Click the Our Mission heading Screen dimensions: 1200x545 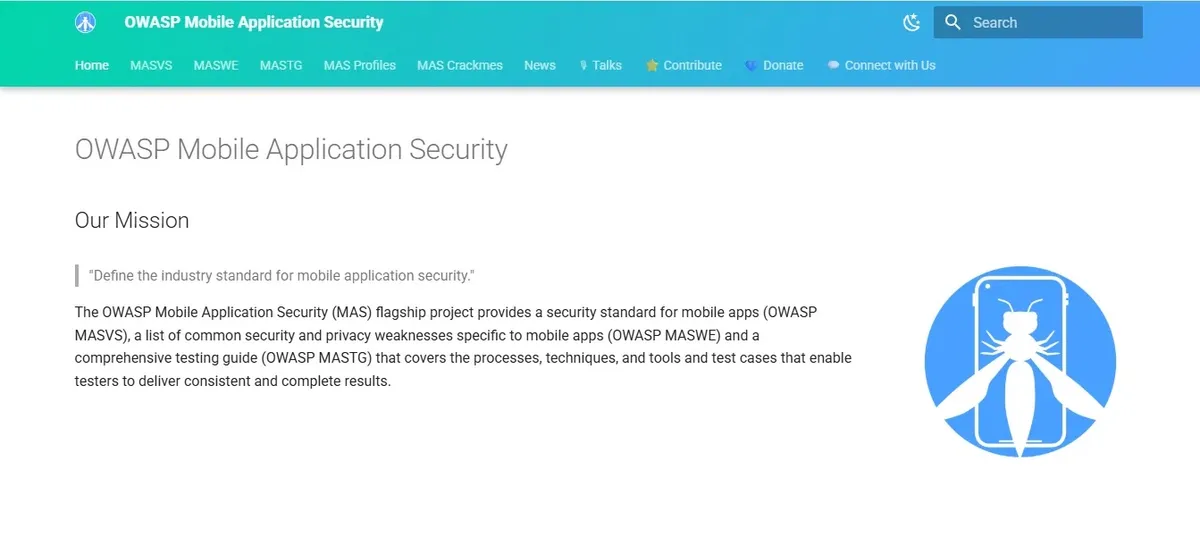[x=132, y=220]
